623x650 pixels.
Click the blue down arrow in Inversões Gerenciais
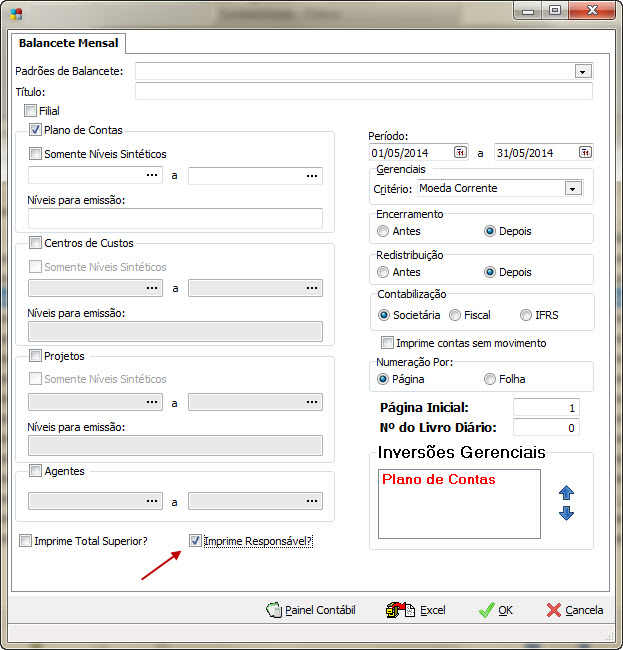tap(566, 513)
